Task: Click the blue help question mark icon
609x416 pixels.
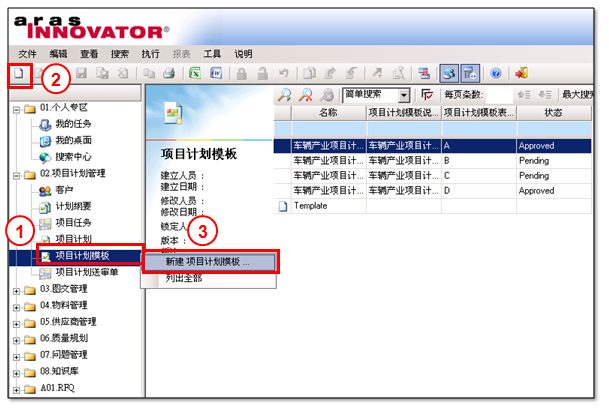Action: 496,74
